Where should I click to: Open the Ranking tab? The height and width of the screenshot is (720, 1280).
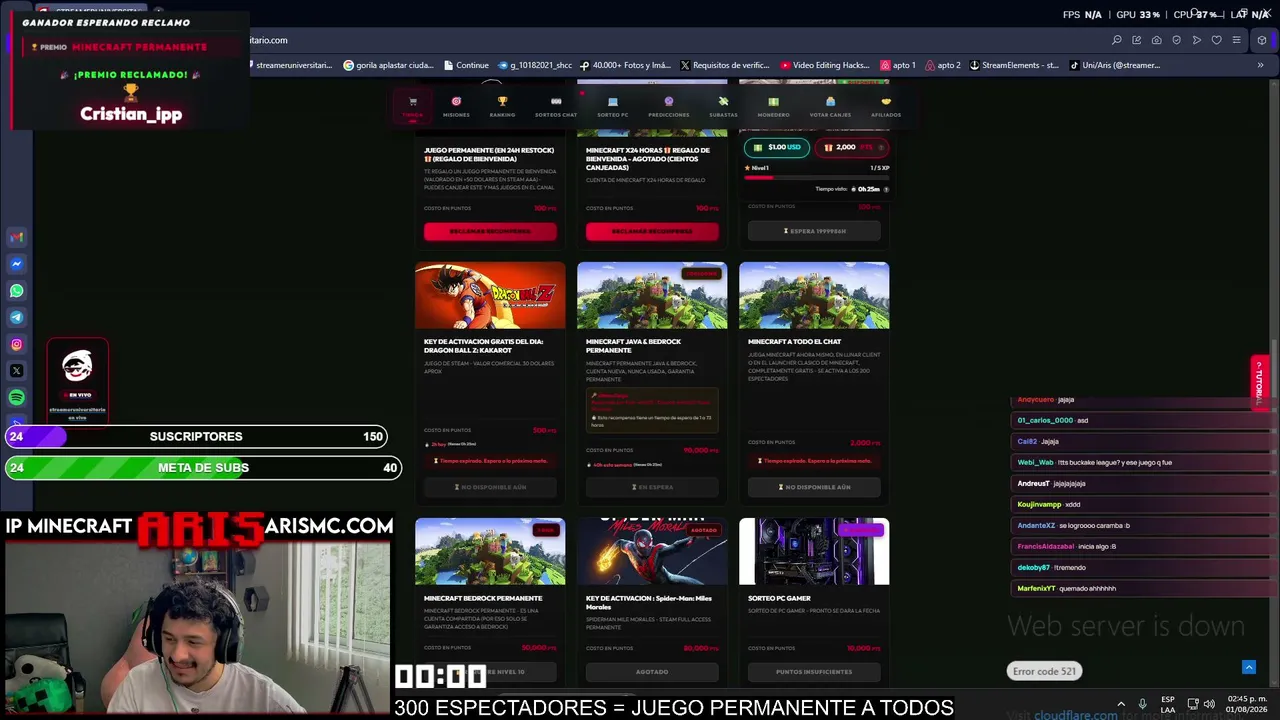[x=502, y=106]
